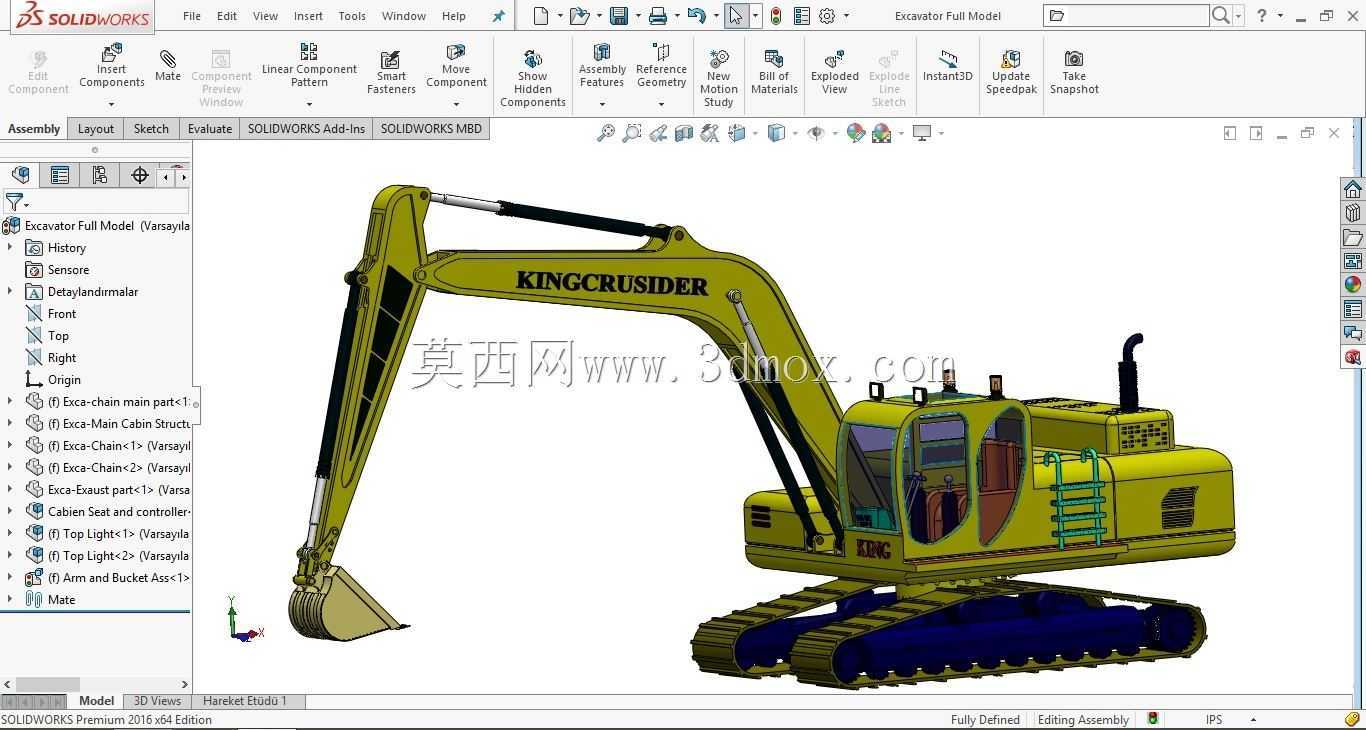Create a New Motion Study
1366x730 pixels.
718,77
